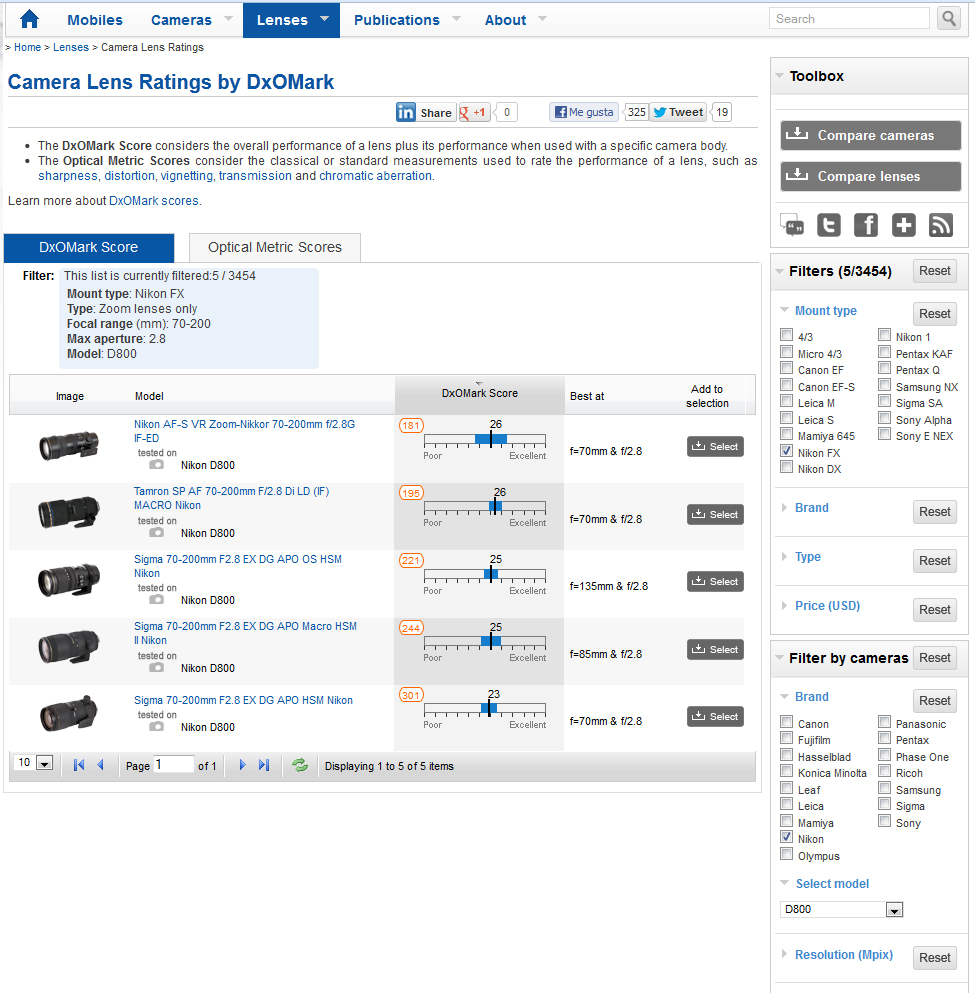Click the Page number input field
975x993 pixels.
(173, 764)
